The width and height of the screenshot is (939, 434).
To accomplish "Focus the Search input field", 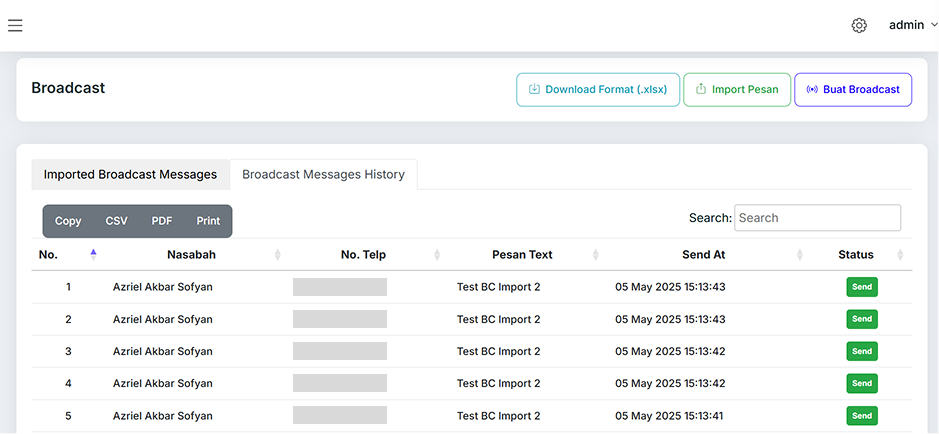I will pos(817,218).
